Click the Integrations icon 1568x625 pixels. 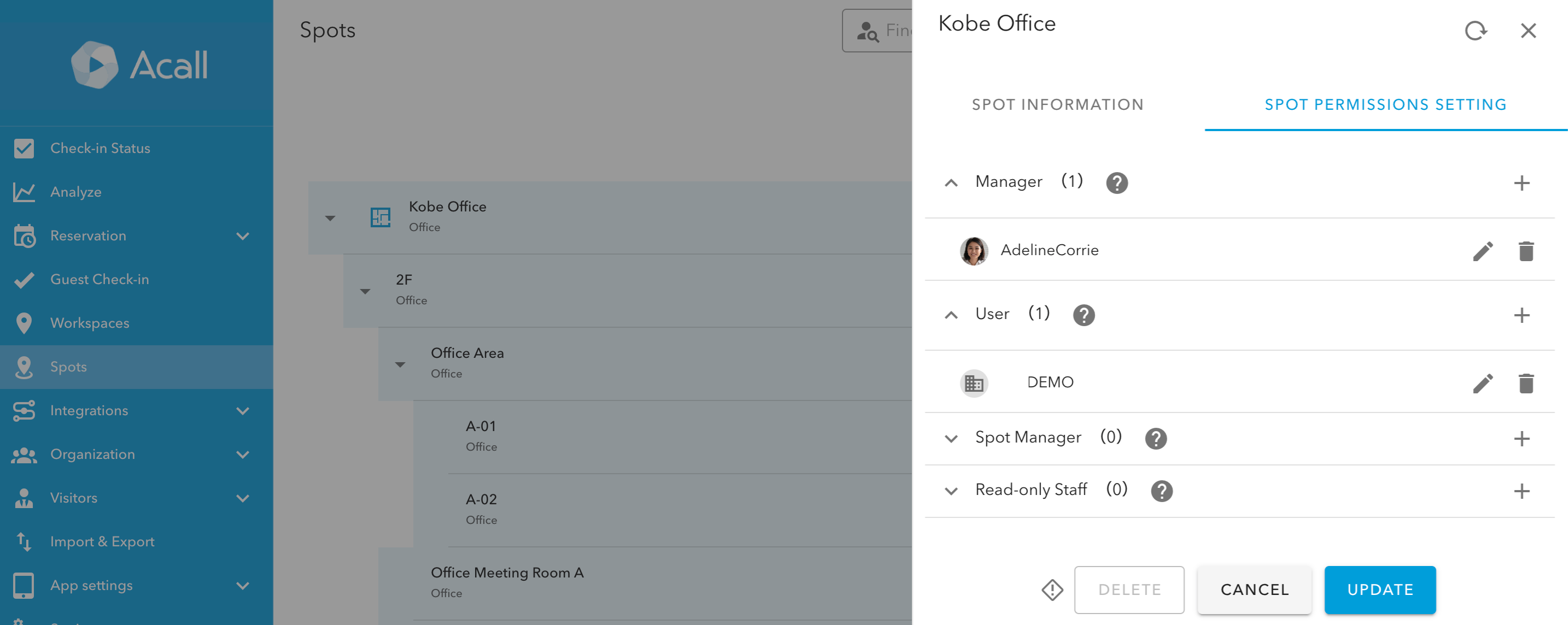pos(24,411)
